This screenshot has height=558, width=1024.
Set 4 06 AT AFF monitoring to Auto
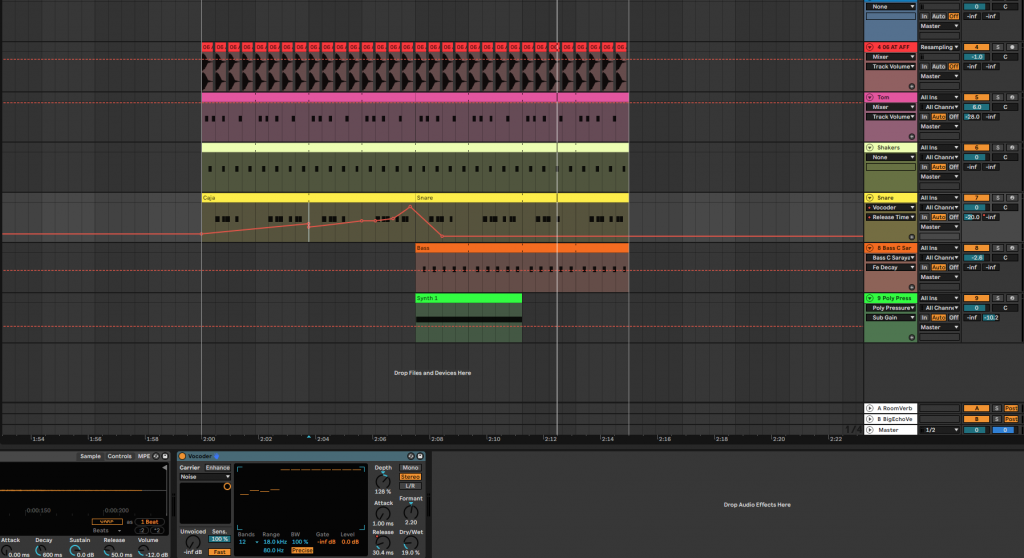pos(938,67)
